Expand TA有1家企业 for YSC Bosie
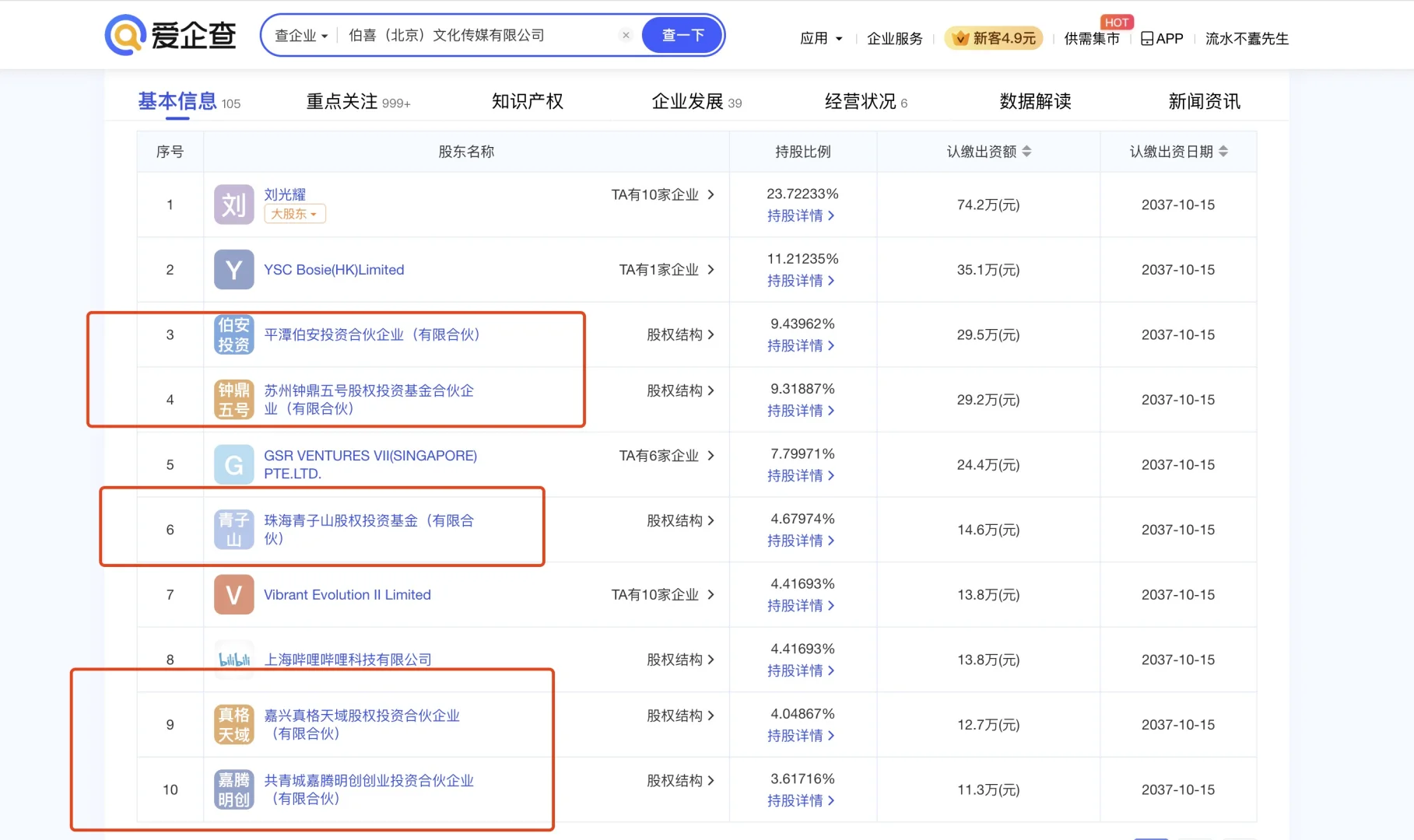Viewport: 1414px width, 840px height. [x=666, y=270]
